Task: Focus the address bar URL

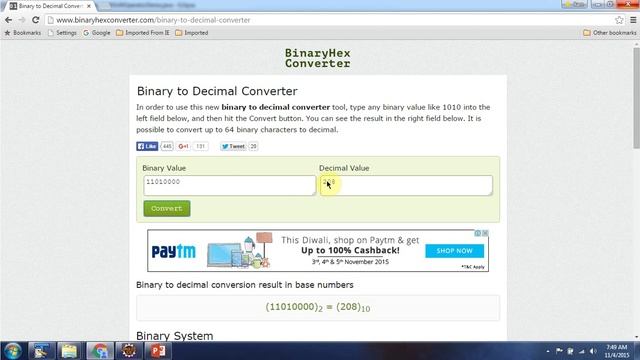Action: (x=153, y=20)
